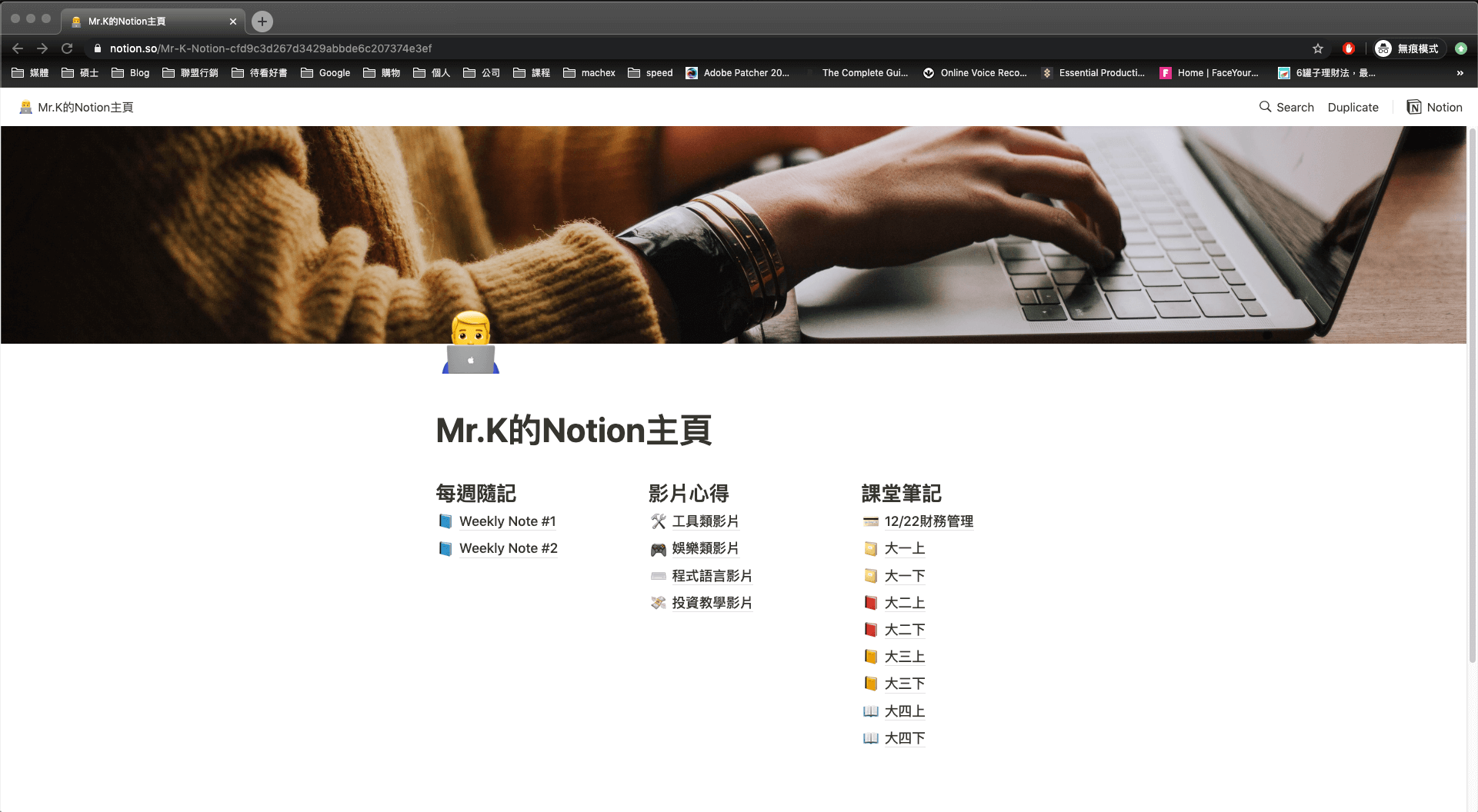Go back with the browser arrow
Screen dimensions: 1478x812
pyautogui.click(x=18, y=48)
